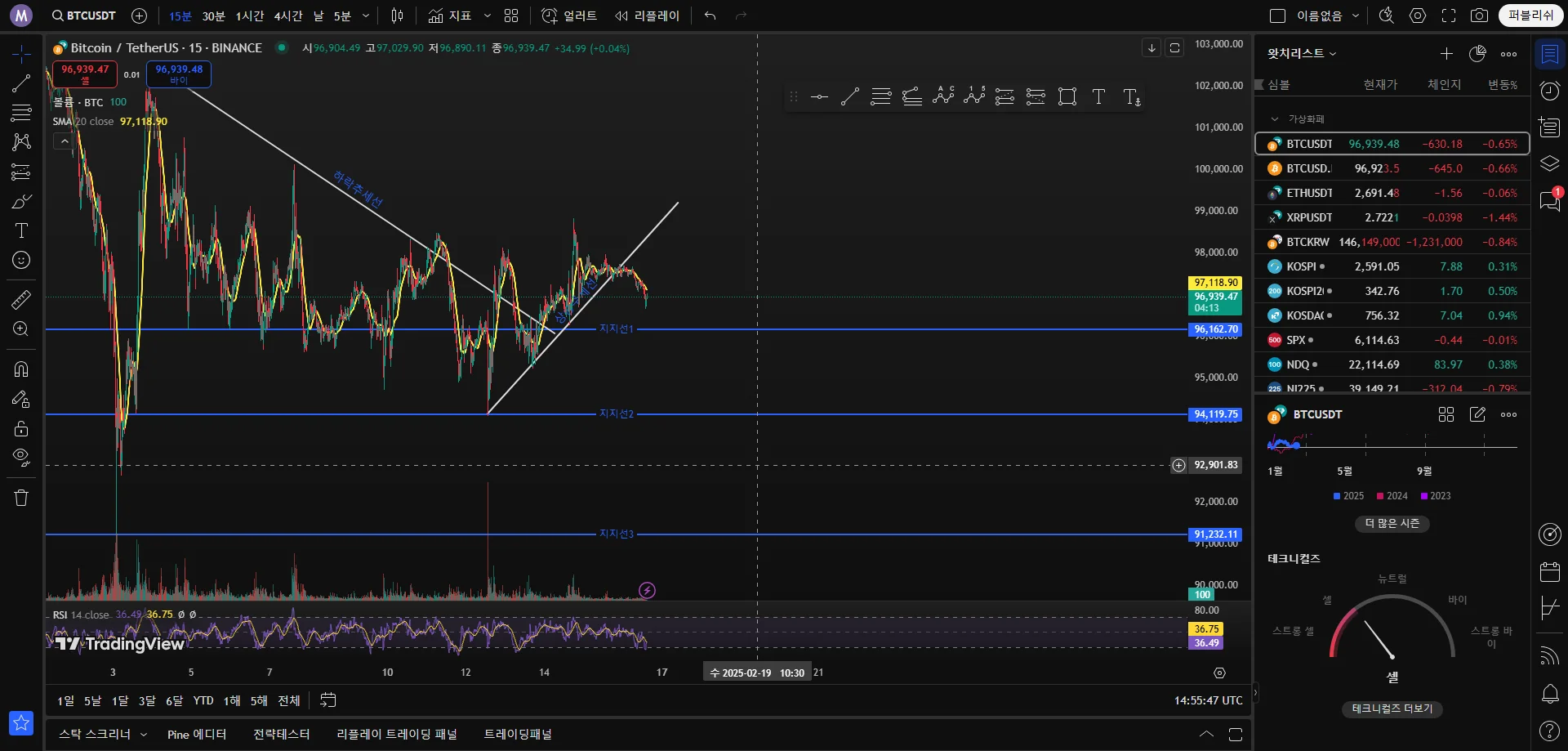The image size is (1568, 751).
Task: Take a chart snapshot with camera icon
Action: 1479,16
